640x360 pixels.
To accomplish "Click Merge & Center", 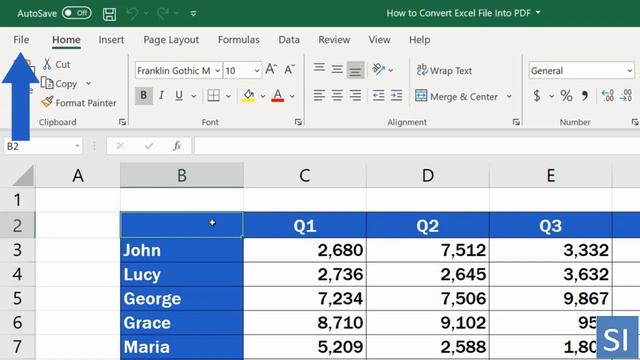I will pyautogui.click(x=456, y=96).
